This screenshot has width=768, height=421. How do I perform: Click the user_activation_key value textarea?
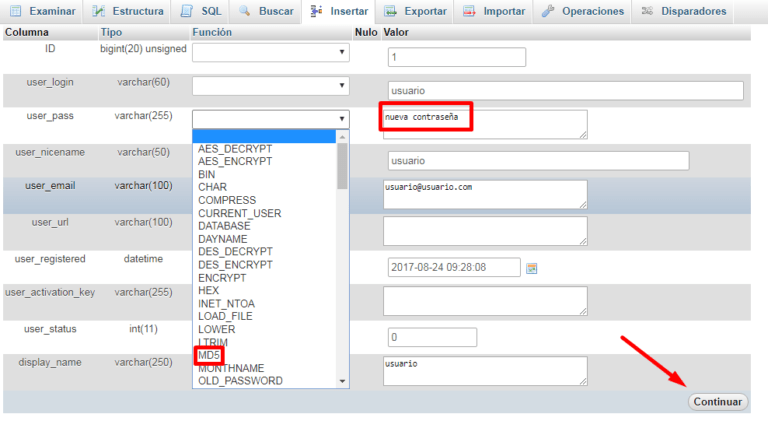[485, 301]
